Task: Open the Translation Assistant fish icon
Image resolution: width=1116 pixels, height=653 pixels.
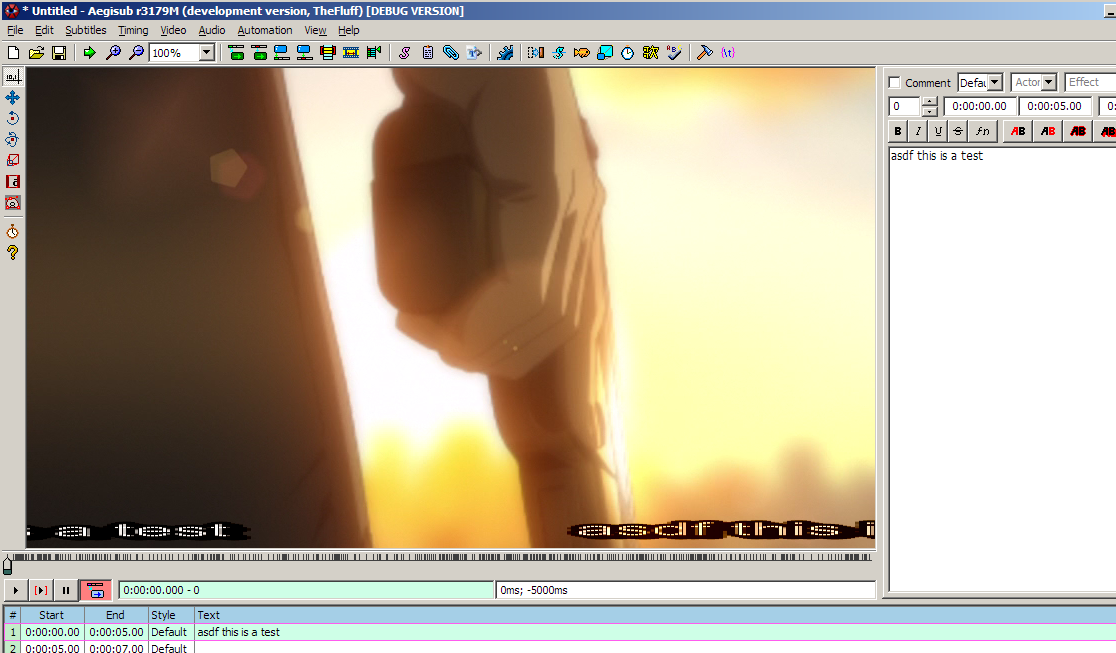Action: pos(581,53)
